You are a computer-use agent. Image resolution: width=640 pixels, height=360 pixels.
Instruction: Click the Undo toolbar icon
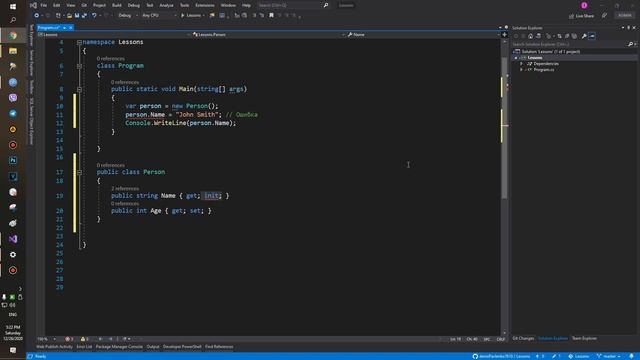[x=94, y=16]
